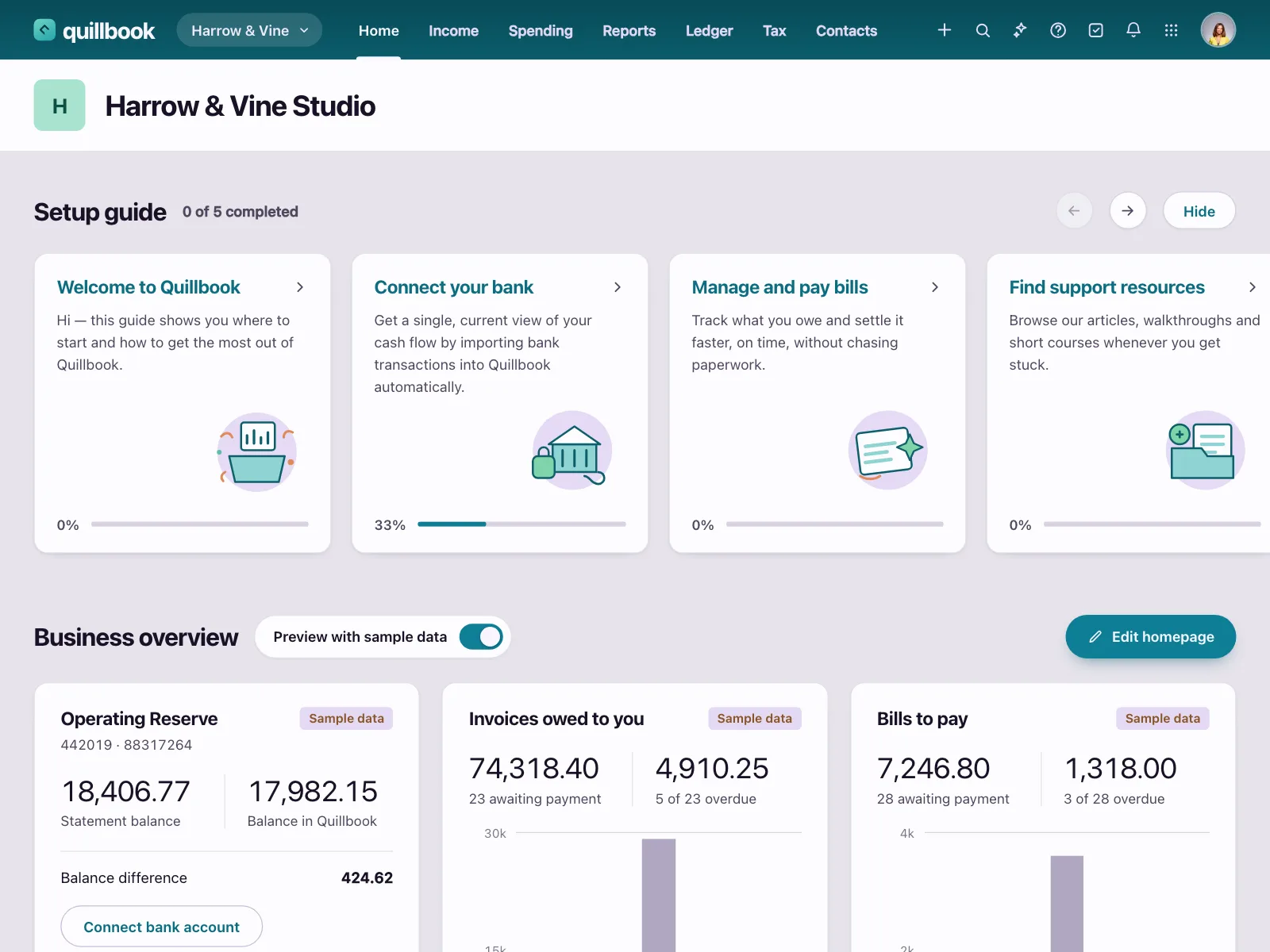Click the 7,246.80 bills awaiting payment amount

tap(933, 768)
